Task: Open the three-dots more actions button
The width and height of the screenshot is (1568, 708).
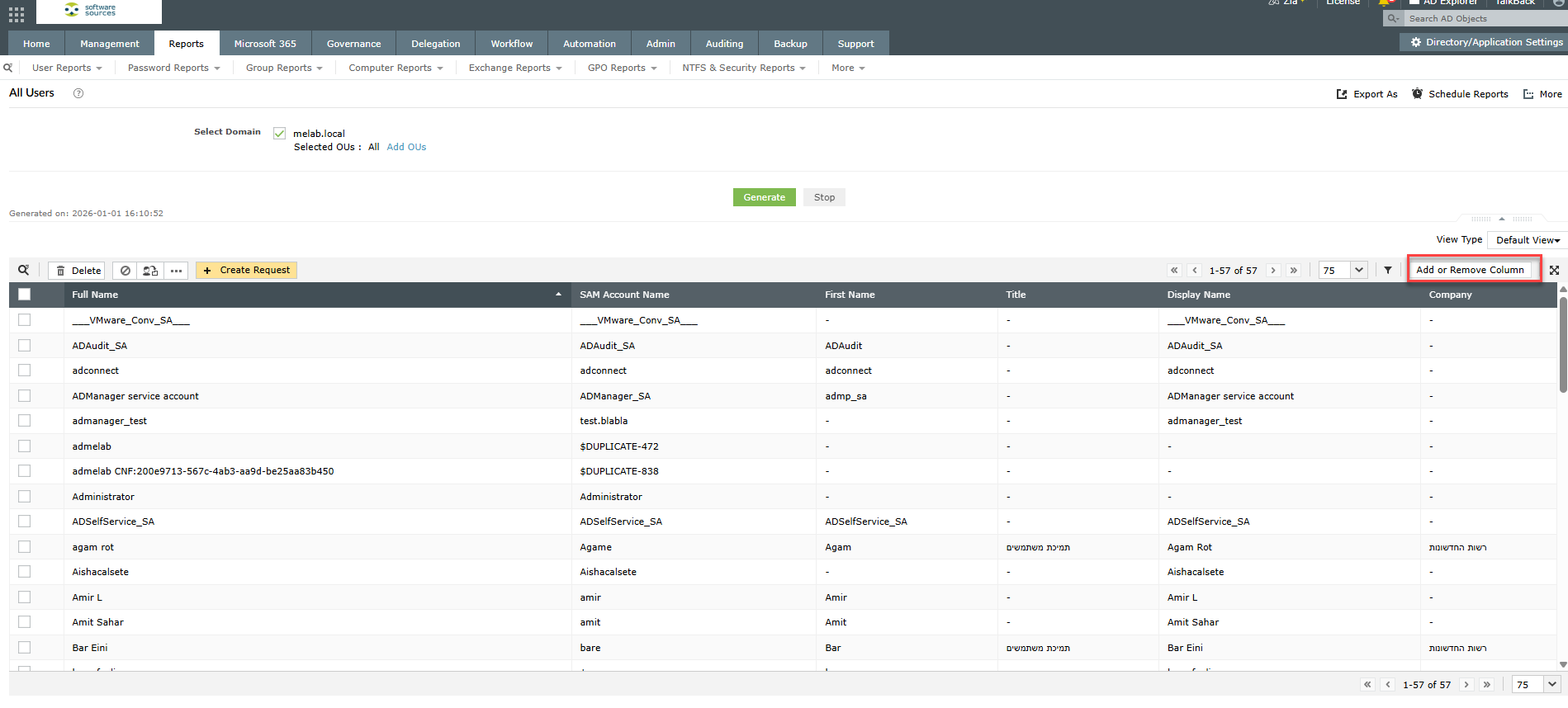Action: pos(176,271)
